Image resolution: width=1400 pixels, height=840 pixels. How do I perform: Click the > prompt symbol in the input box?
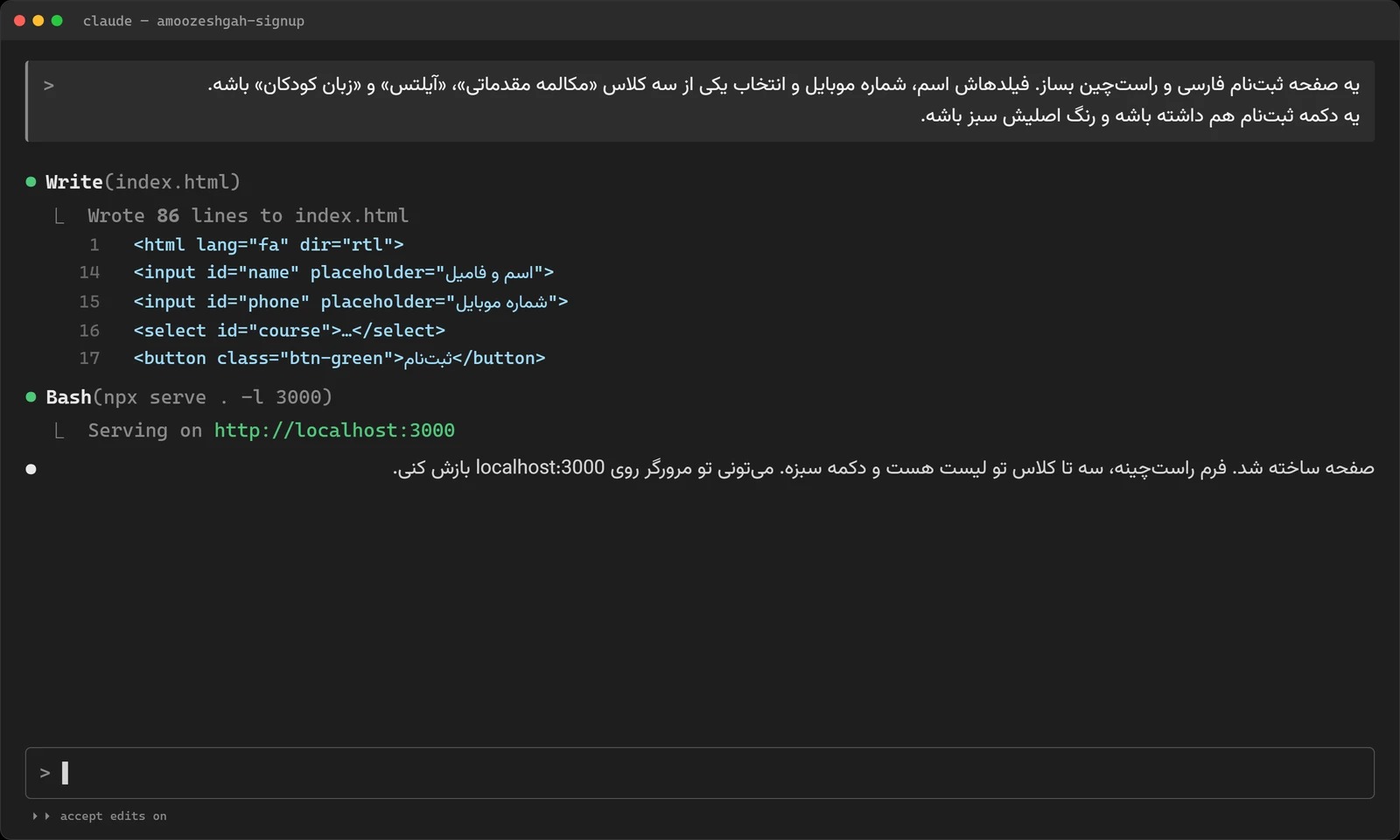pyautogui.click(x=45, y=773)
